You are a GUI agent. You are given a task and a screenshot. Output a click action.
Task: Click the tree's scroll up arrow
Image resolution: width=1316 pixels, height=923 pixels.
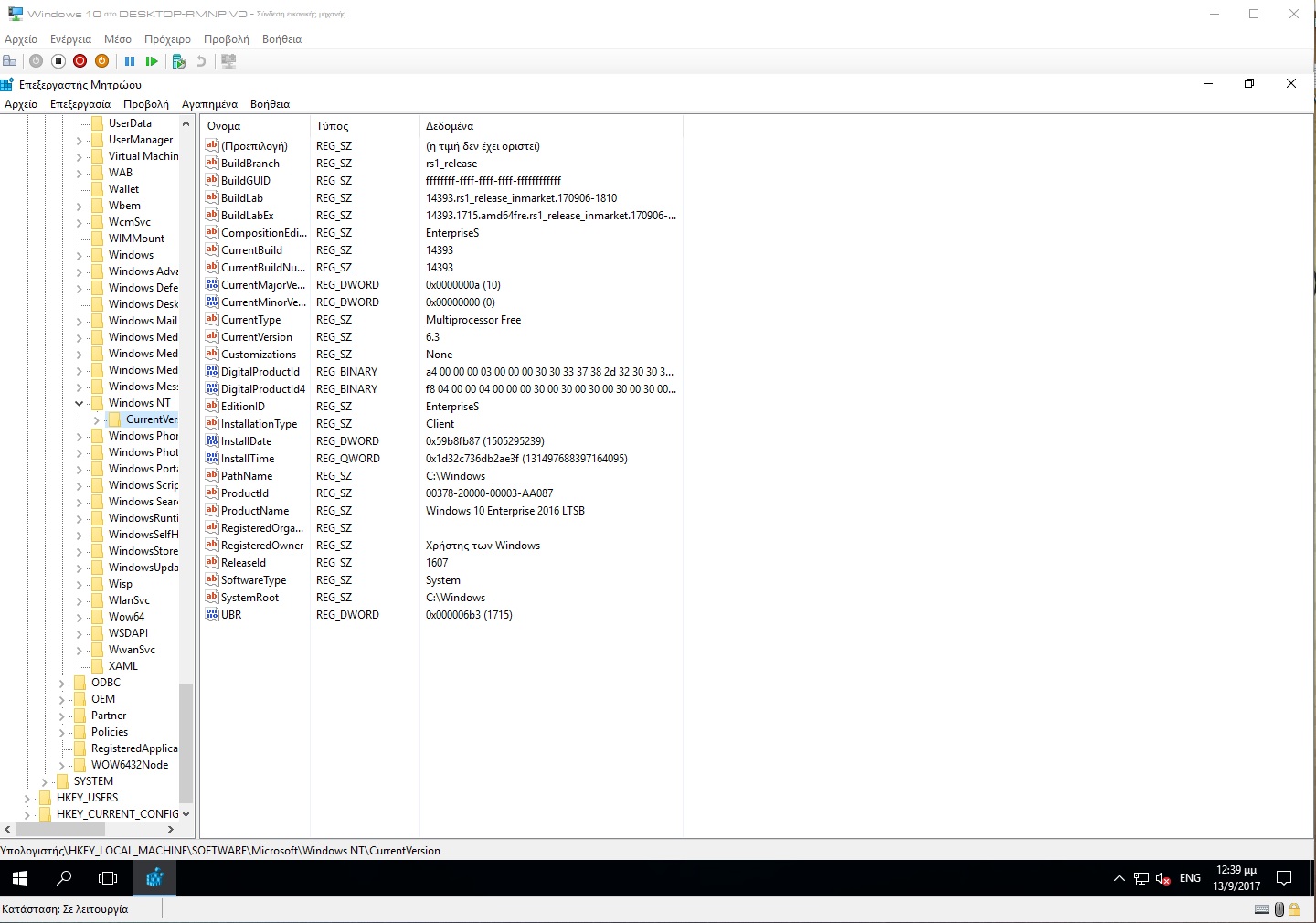pos(186,123)
